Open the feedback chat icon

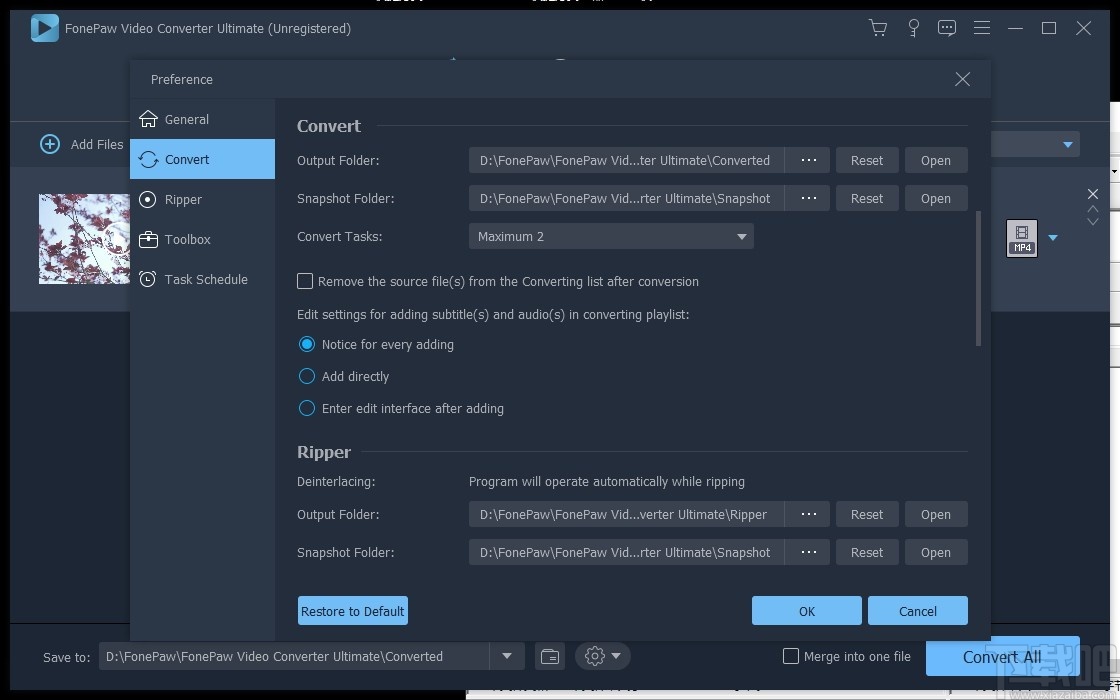(947, 28)
